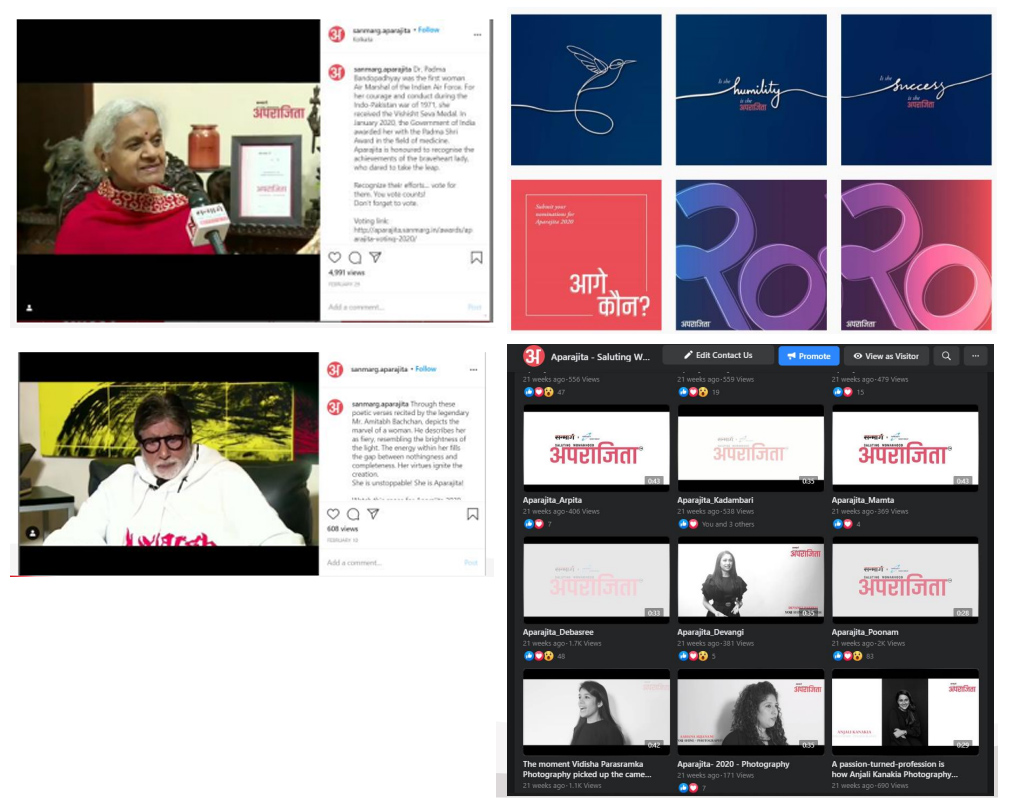Open comments on the Padma Bandopadhyay post
The image size is (1013, 798).
pyautogui.click(x=355, y=257)
